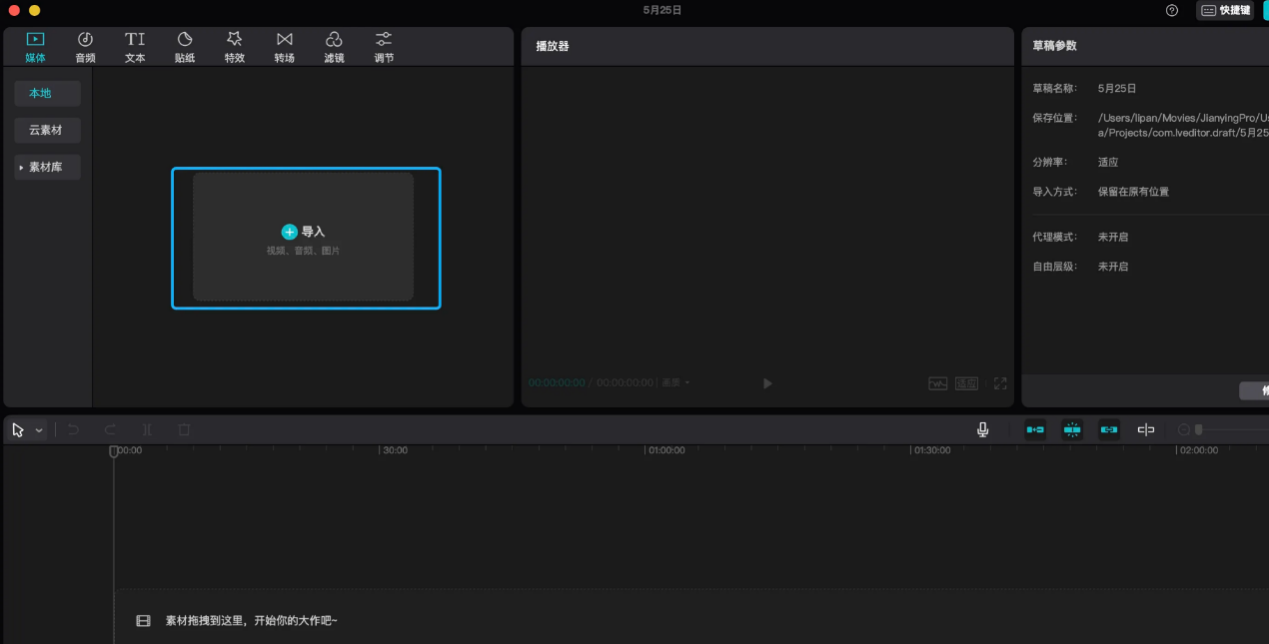Click the 草稿参数 panel title

coord(1055,46)
